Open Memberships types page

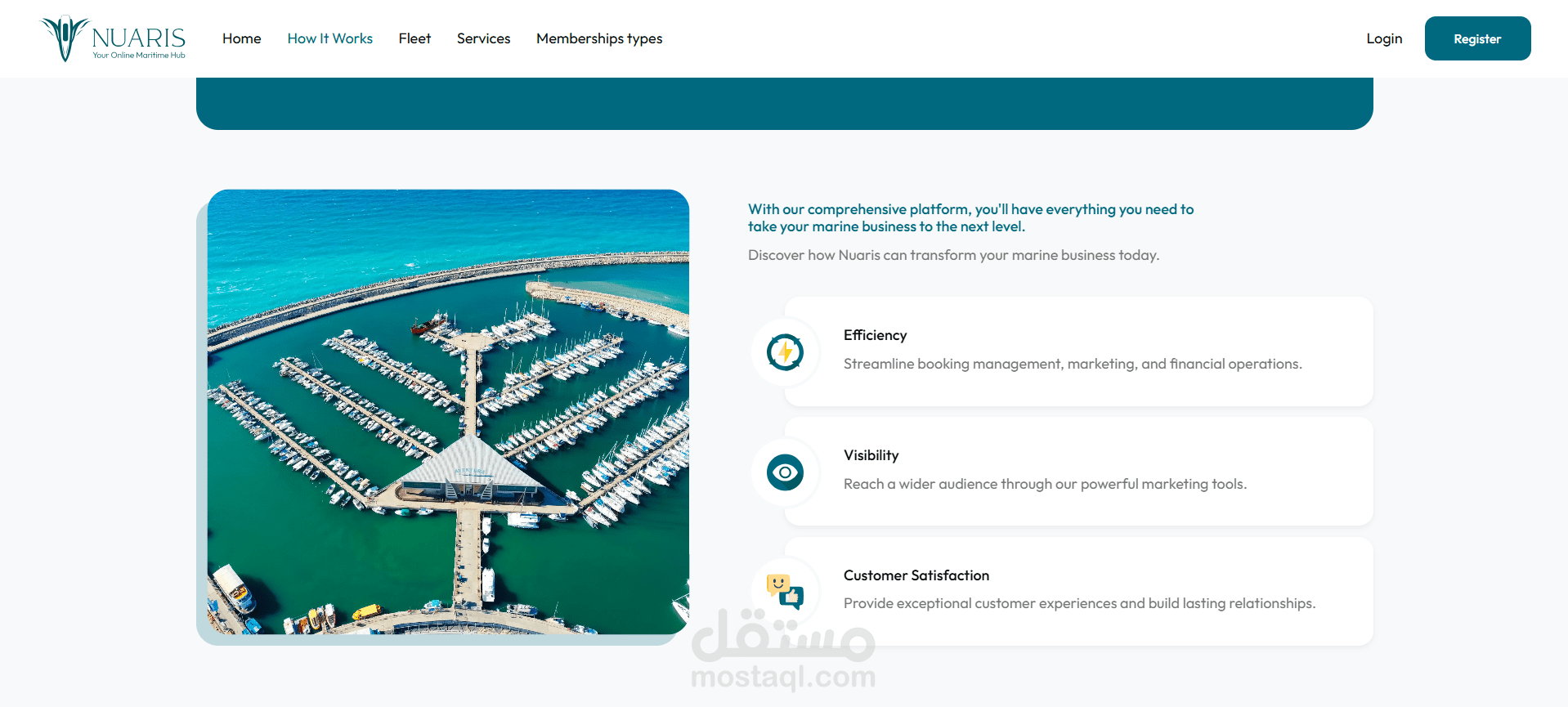click(599, 38)
